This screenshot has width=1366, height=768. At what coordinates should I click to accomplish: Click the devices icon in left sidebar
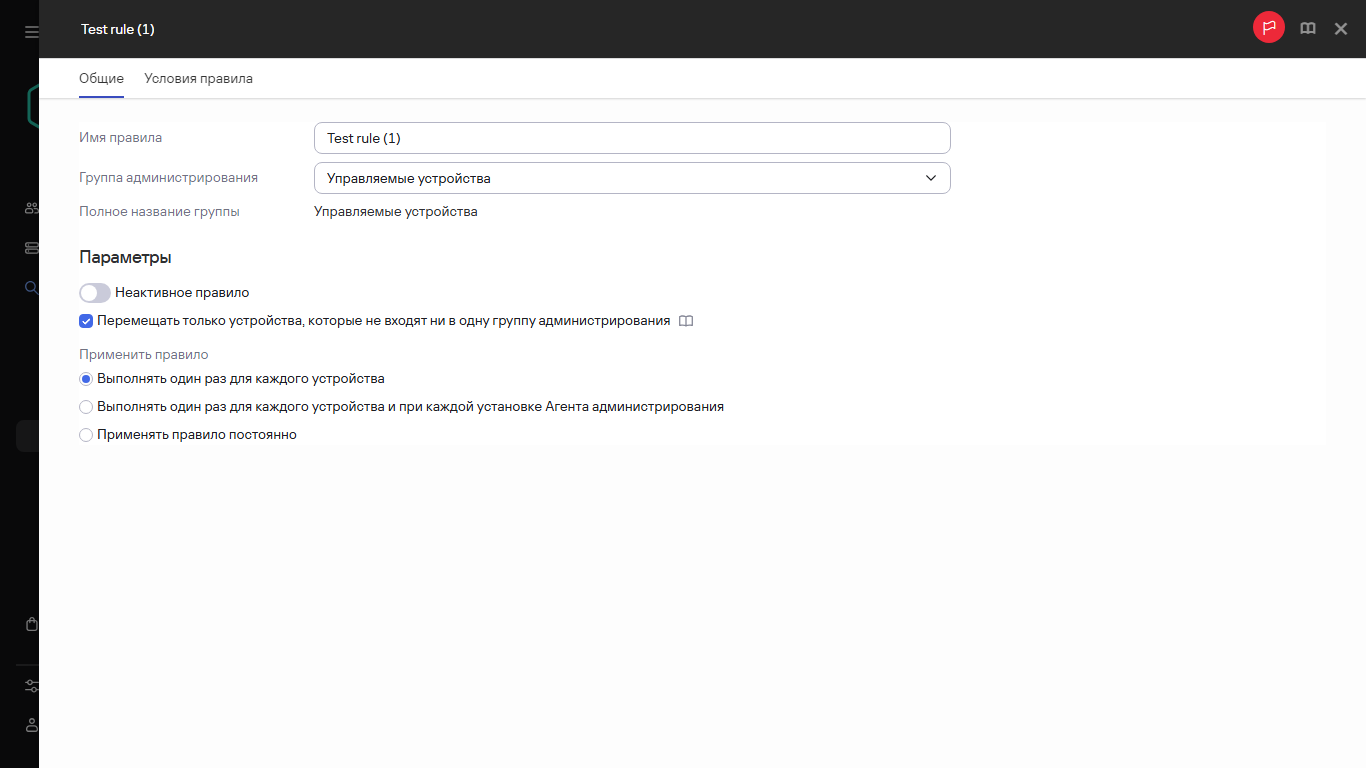[31, 248]
